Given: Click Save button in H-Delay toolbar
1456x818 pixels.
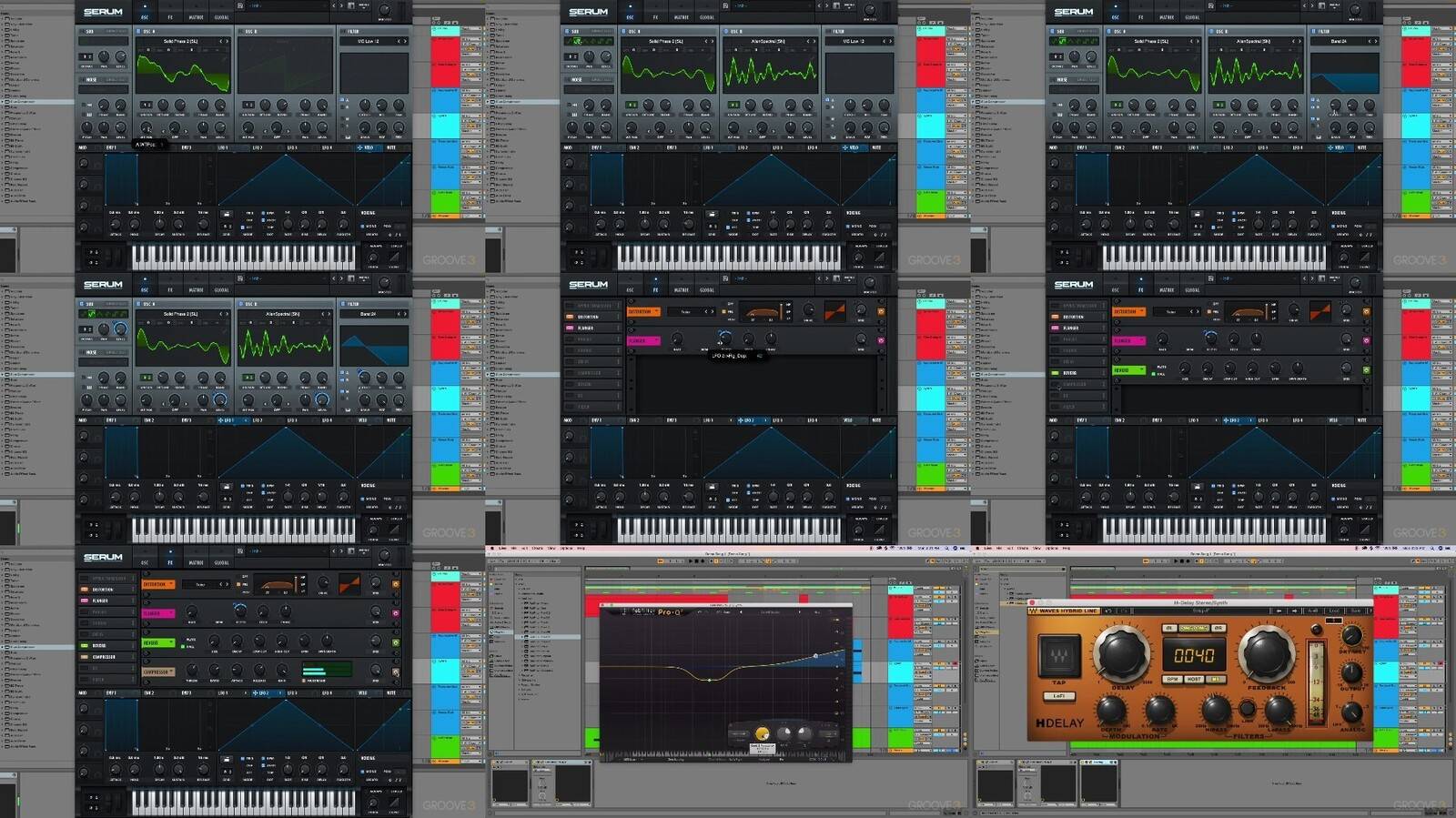Looking at the screenshot, I should [1355, 611].
